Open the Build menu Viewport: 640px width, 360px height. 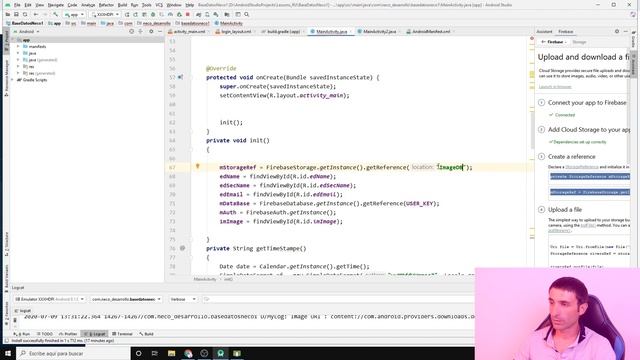(122, 5)
